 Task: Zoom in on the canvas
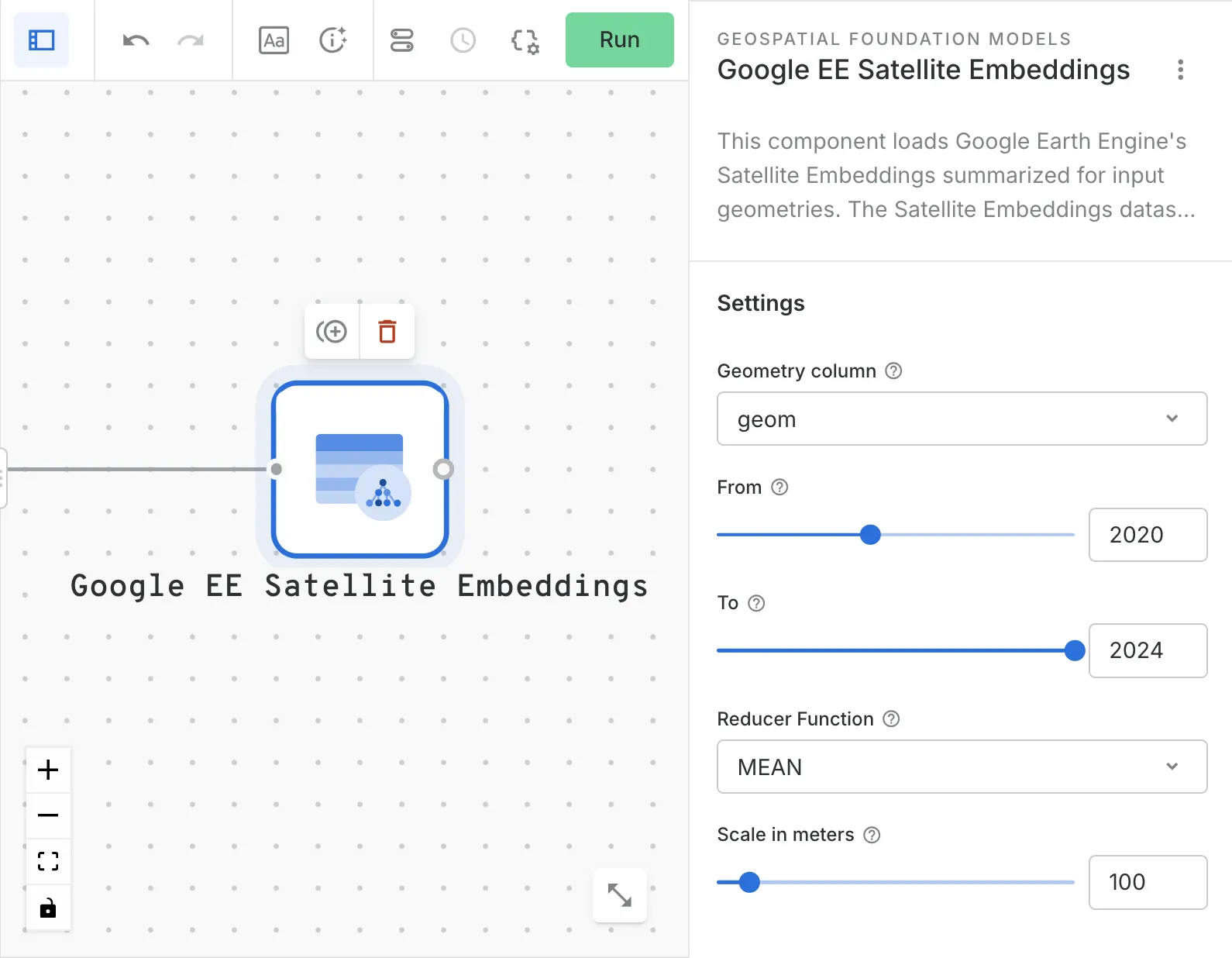tap(48, 770)
